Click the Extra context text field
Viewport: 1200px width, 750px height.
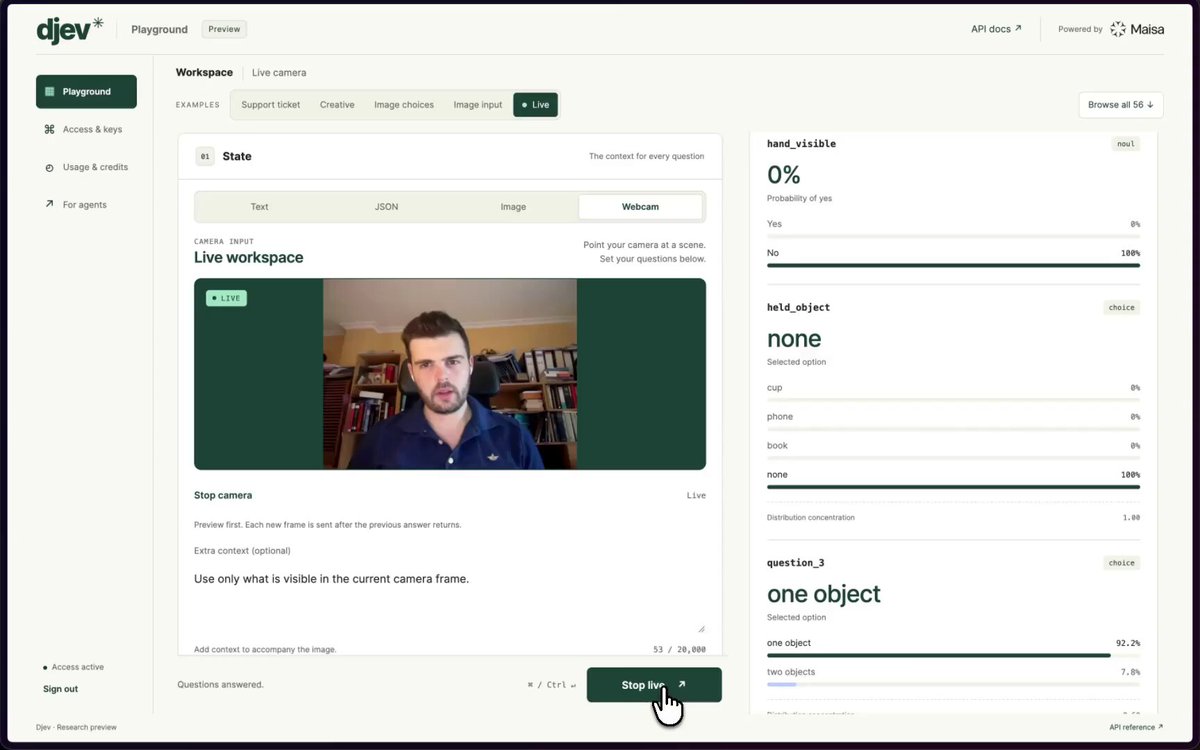pos(450,600)
